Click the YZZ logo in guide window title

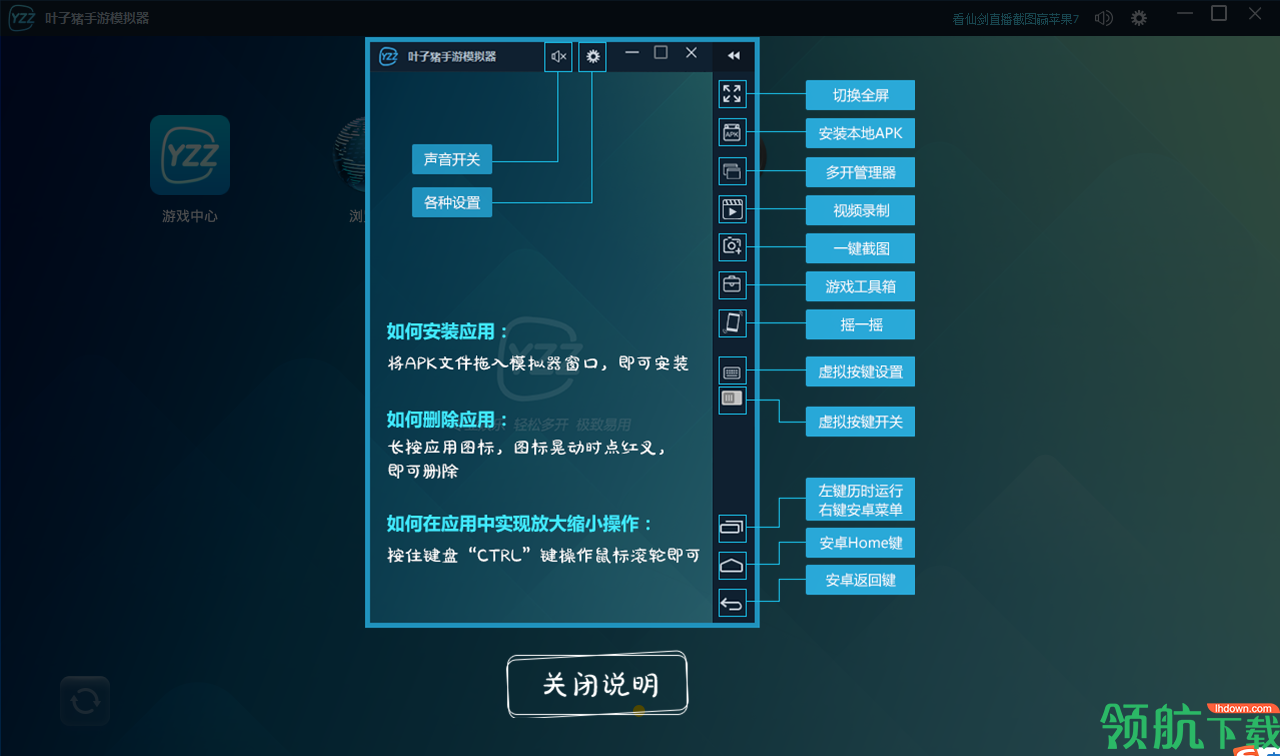388,56
